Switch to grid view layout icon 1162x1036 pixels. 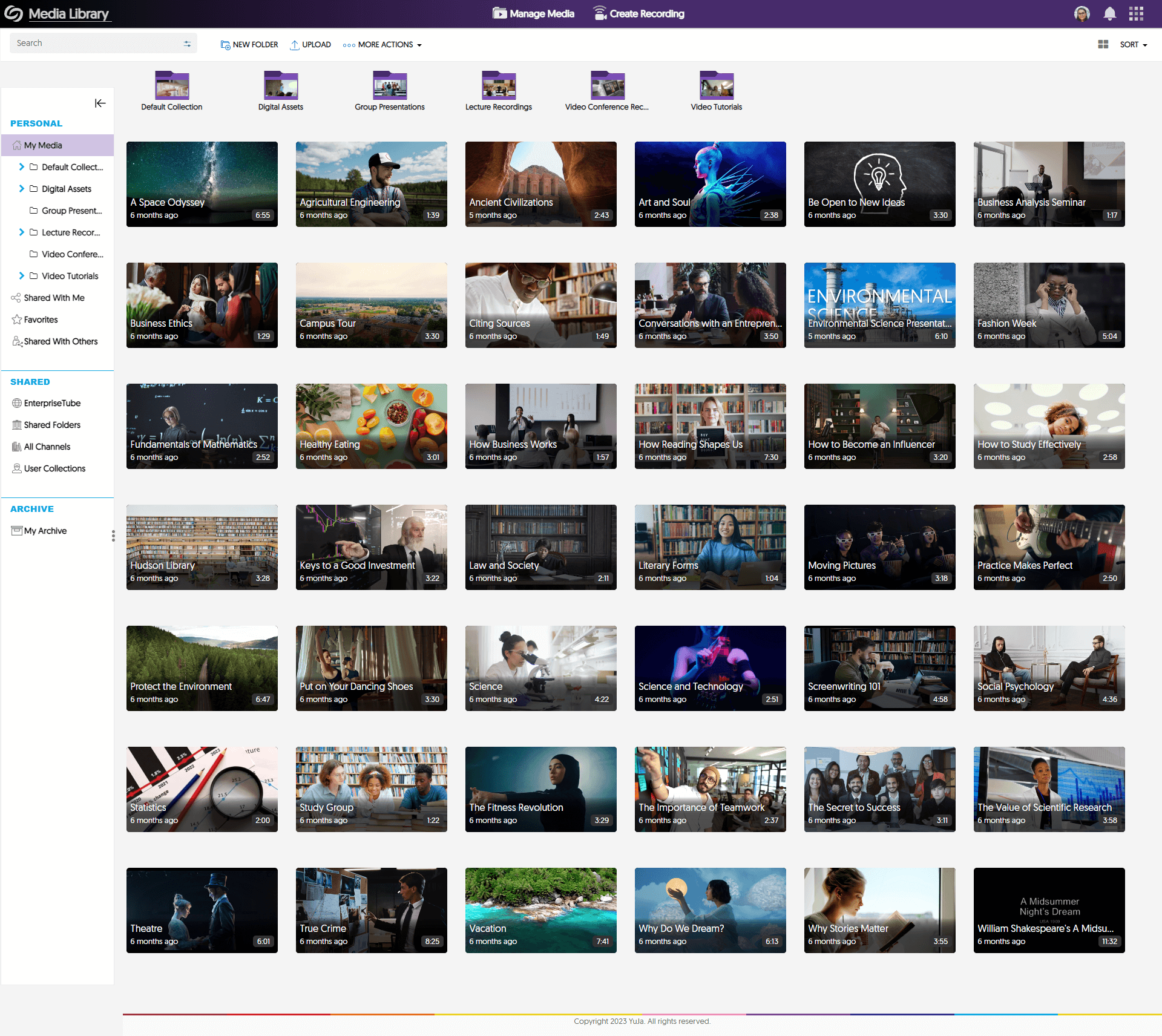[x=1103, y=44]
